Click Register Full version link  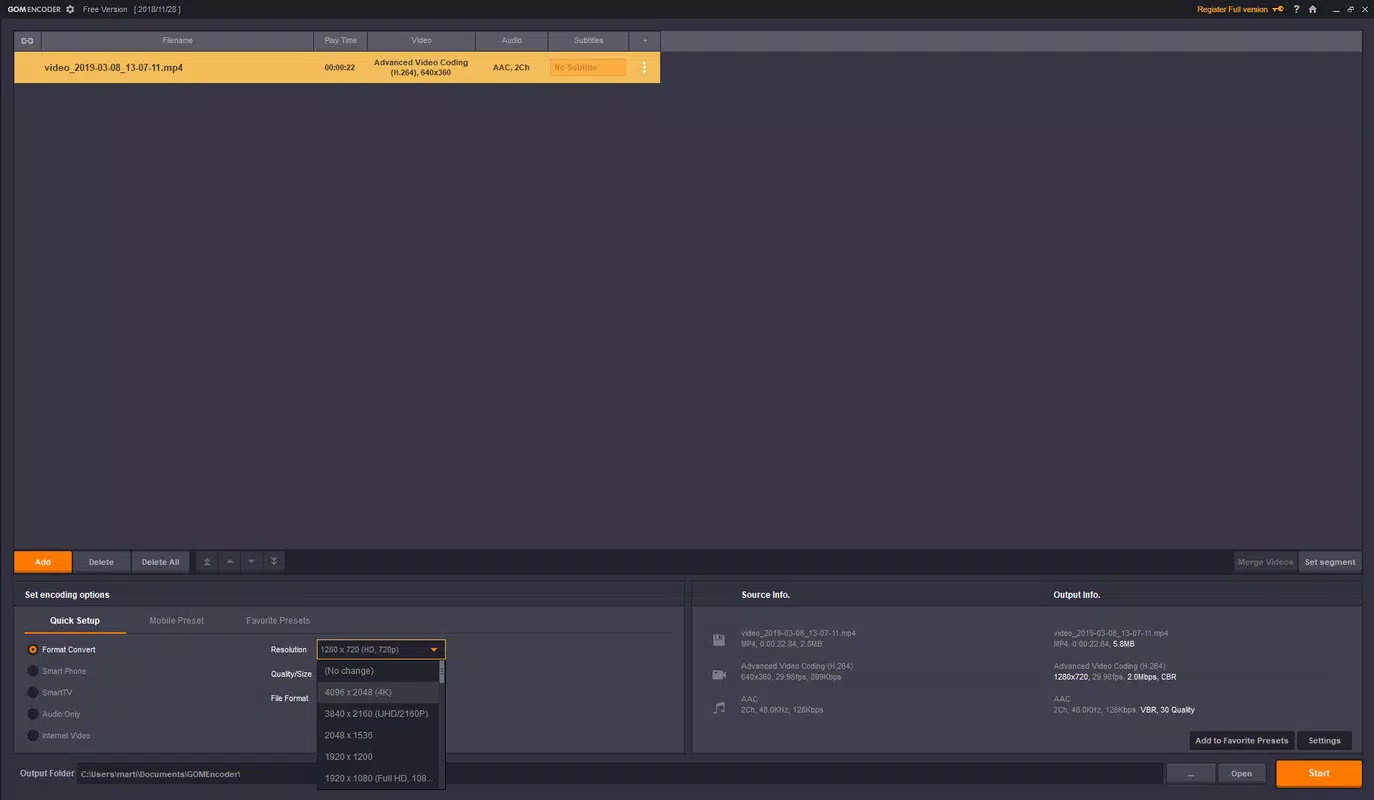1232,9
